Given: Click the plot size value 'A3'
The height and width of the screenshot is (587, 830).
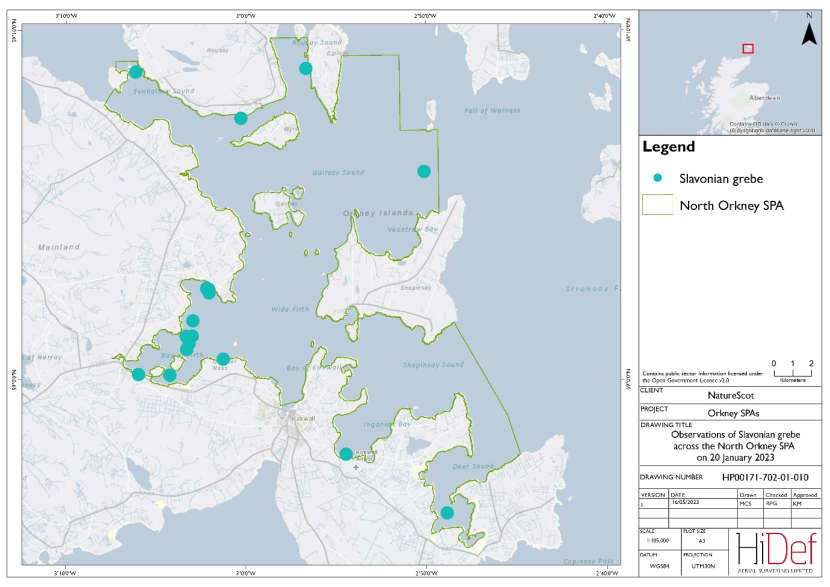Looking at the screenshot, I should click(x=702, y=541).
